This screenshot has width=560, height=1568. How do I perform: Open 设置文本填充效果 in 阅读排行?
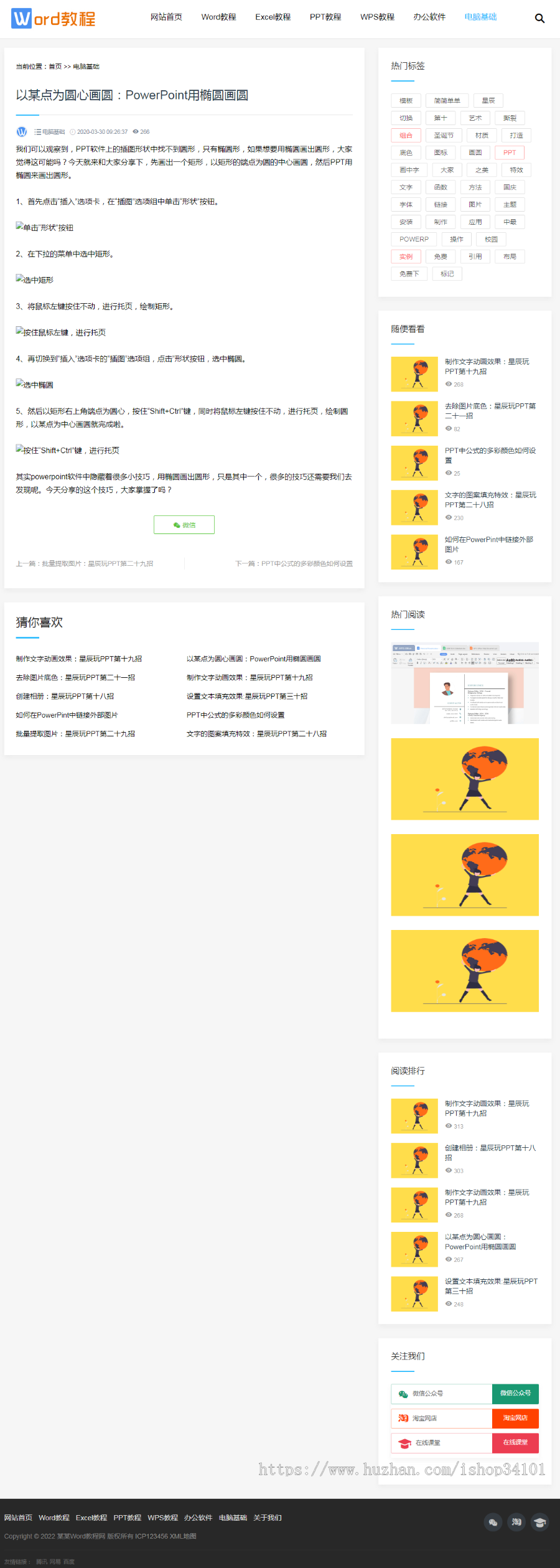click(x=491, y=1287)
